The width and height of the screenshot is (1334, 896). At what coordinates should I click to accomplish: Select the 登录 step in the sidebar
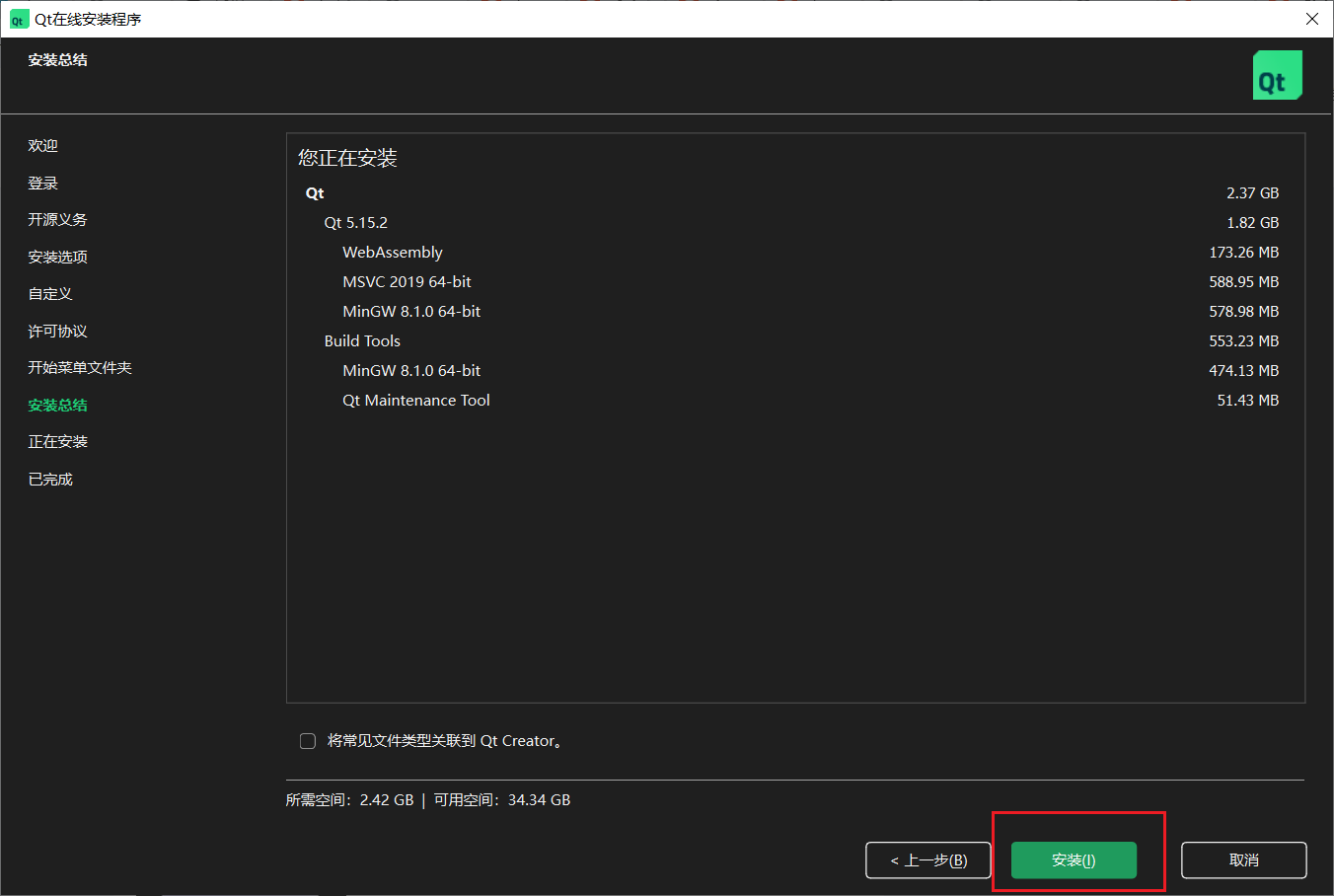[42, 183]
